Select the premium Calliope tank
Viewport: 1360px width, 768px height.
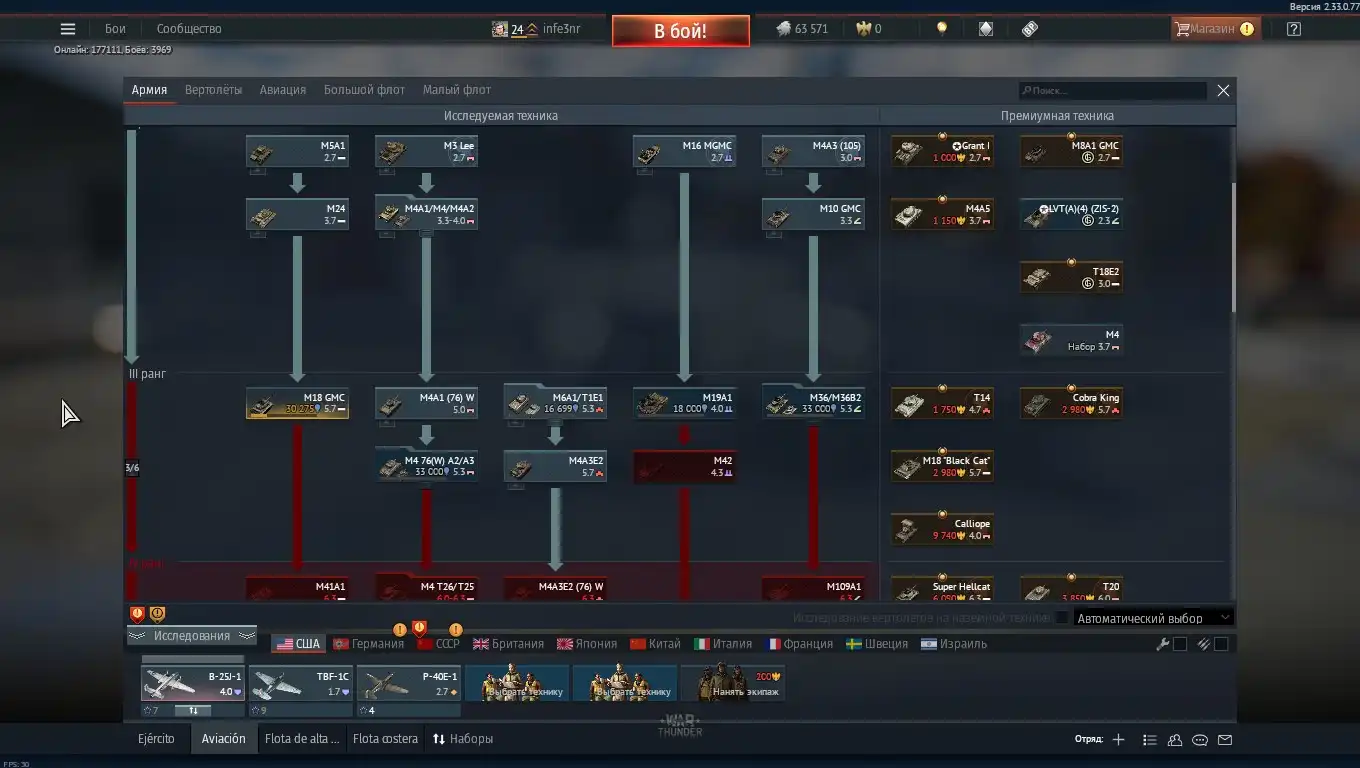[x=942, y=529]
